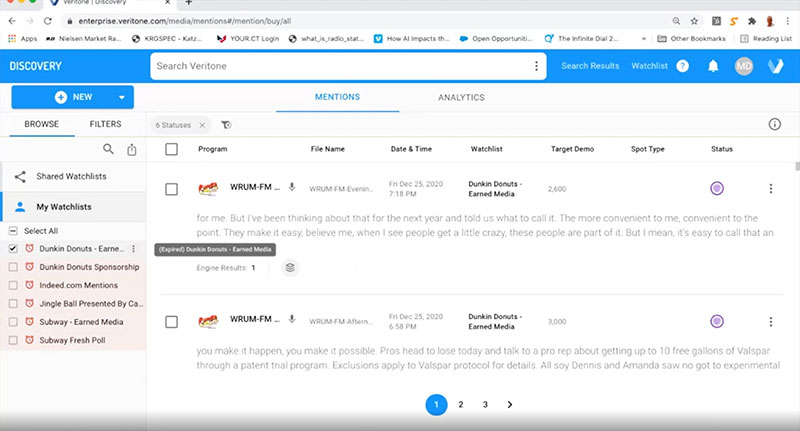Click the DISCOVERY app title
800x431 pixels.
pyautogui.click(x=36, y=66)
